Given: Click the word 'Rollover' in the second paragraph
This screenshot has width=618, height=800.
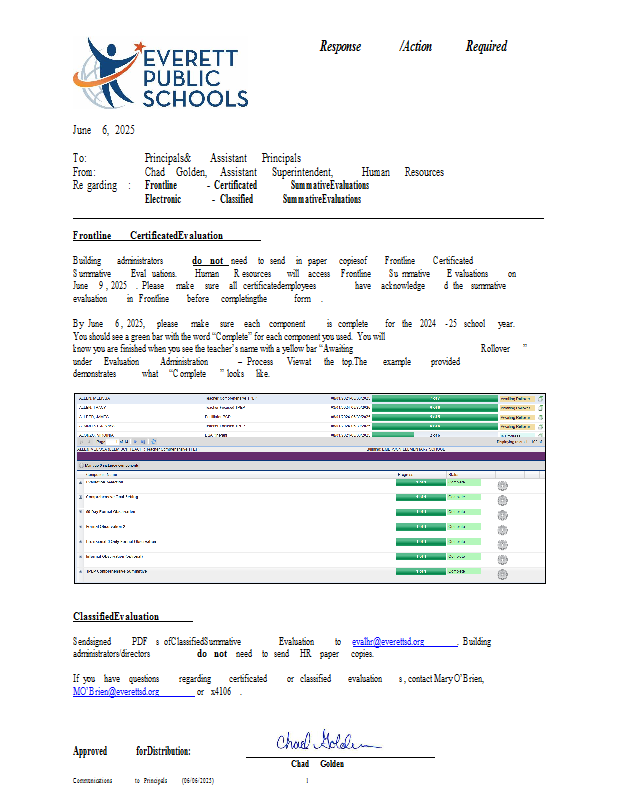Looking at the screenshot, I should (x=495, y=348).
